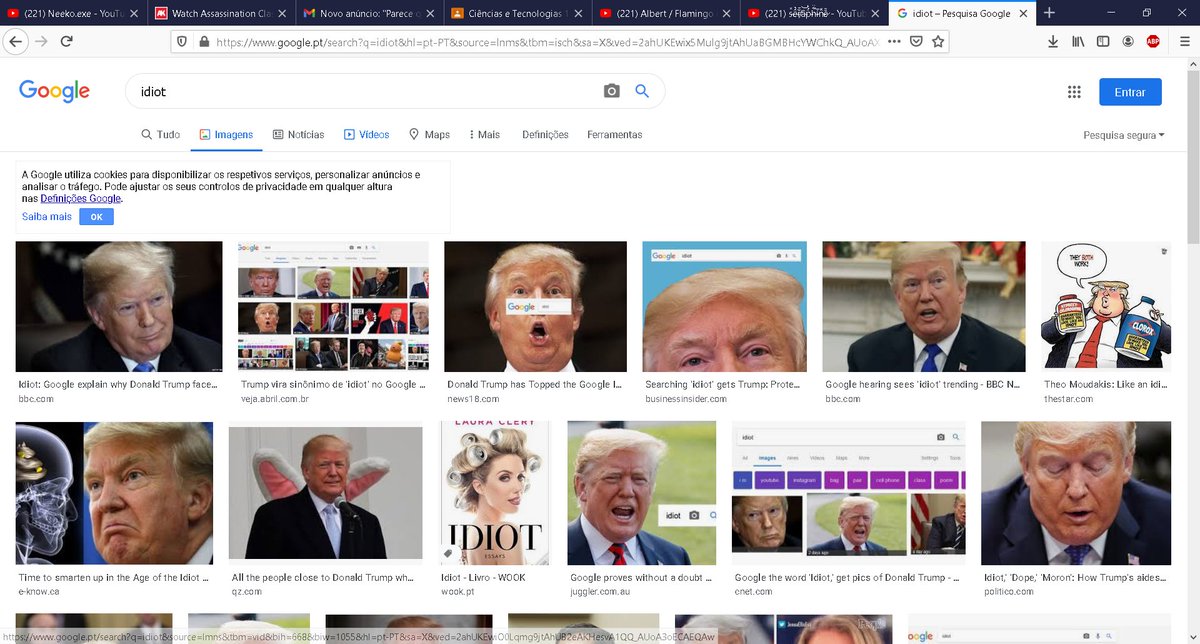Go back with the browser back arrow
The width and height of the screenshot is (1200, 644).
[x=16, y=42]
